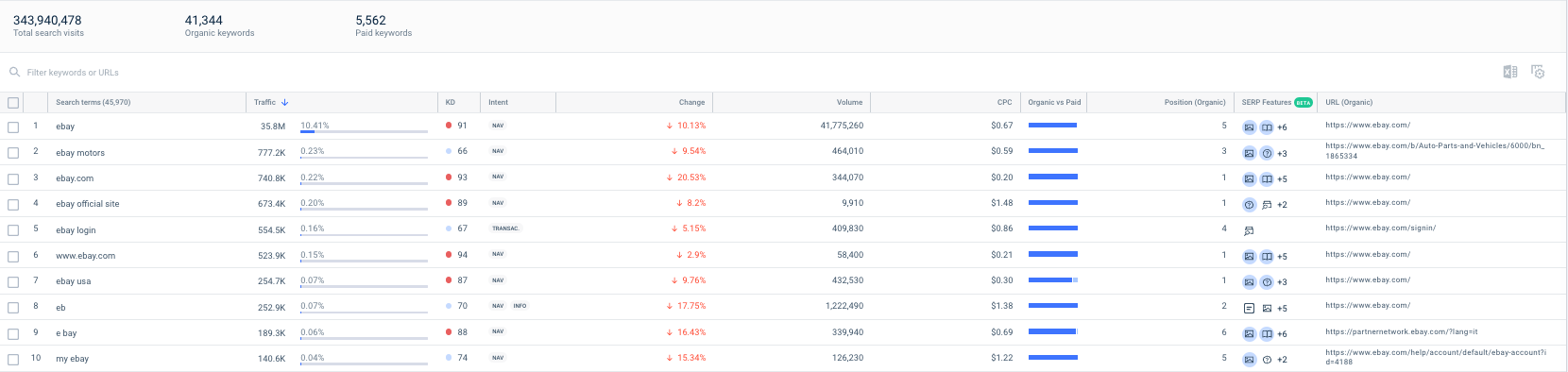Viewport: 1568px width, 372px height.
Task: Click the image SERP icon in the e bay row
Action: click(1249, 333)
